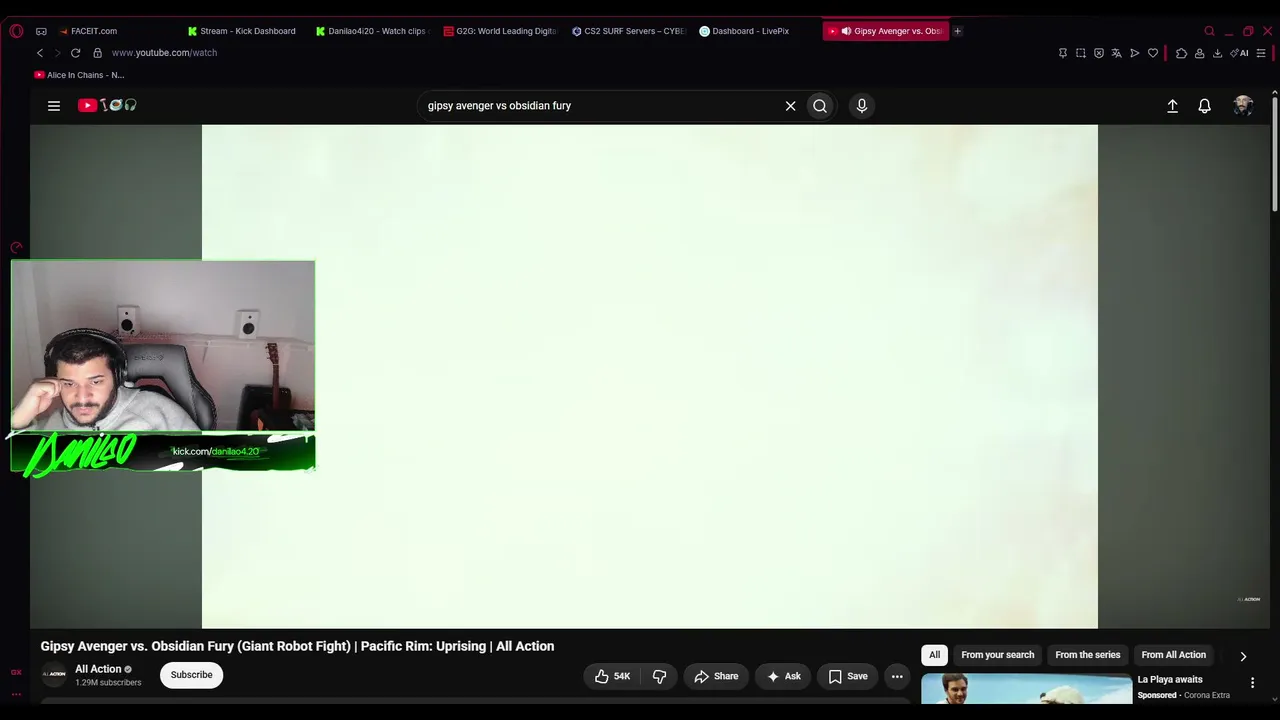Share the Gipsy Avenger video
The height and width of the screenshot is (720, 1280).
coord(716,676)
